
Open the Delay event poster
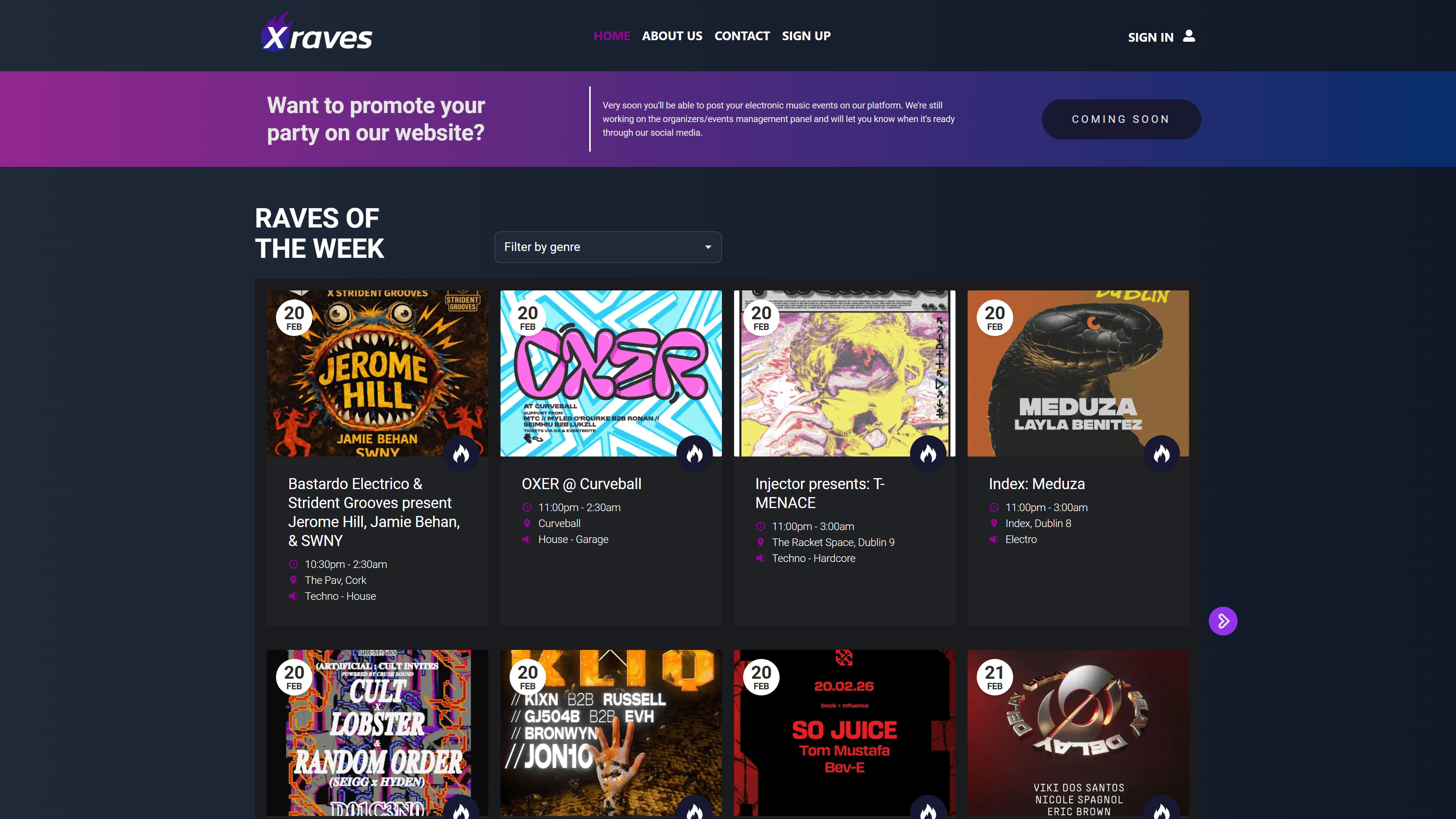click(1078, 733)
